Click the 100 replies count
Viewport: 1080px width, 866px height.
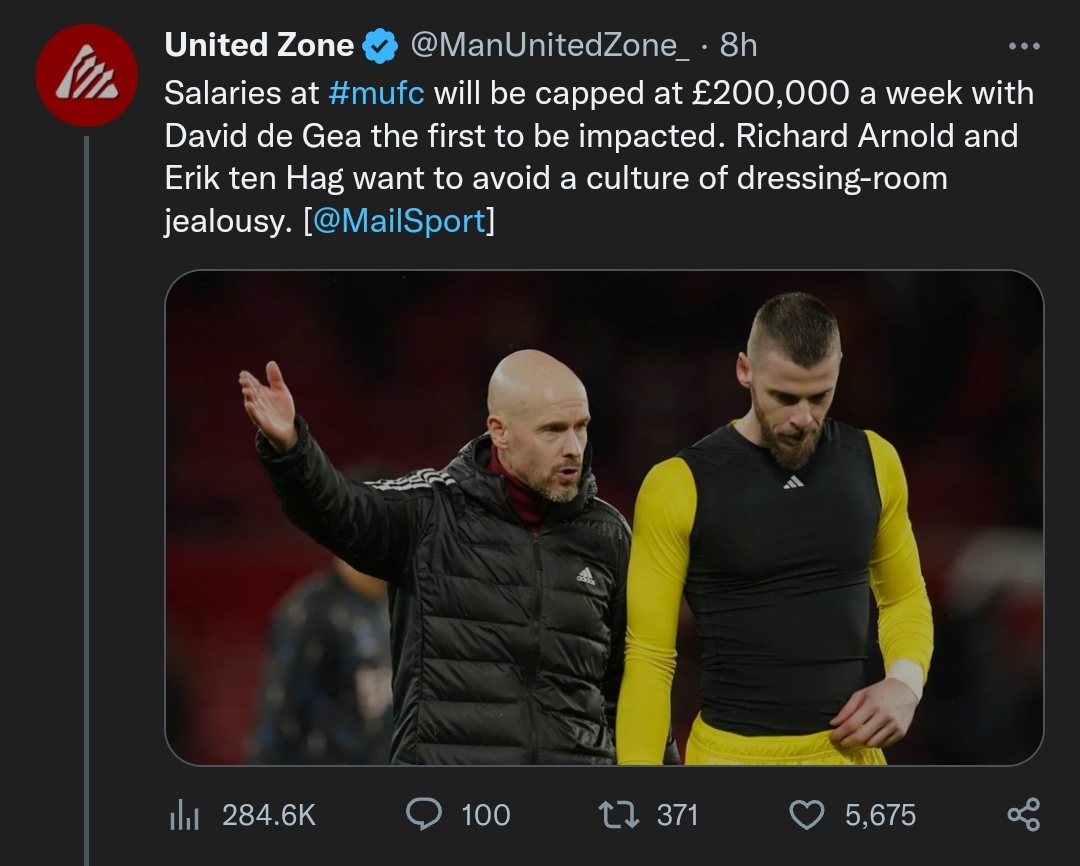click(x=485, y=815)
